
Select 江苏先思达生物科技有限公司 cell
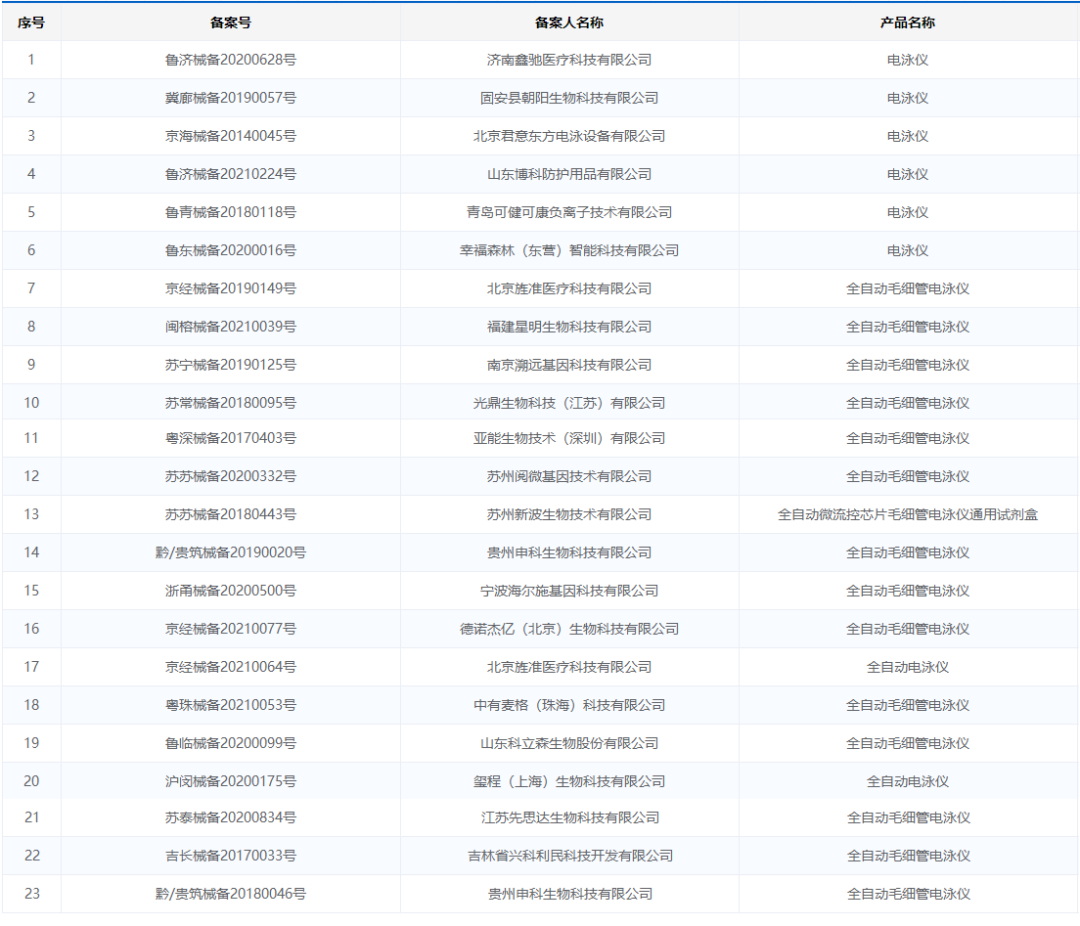click(x=570, y=817)
